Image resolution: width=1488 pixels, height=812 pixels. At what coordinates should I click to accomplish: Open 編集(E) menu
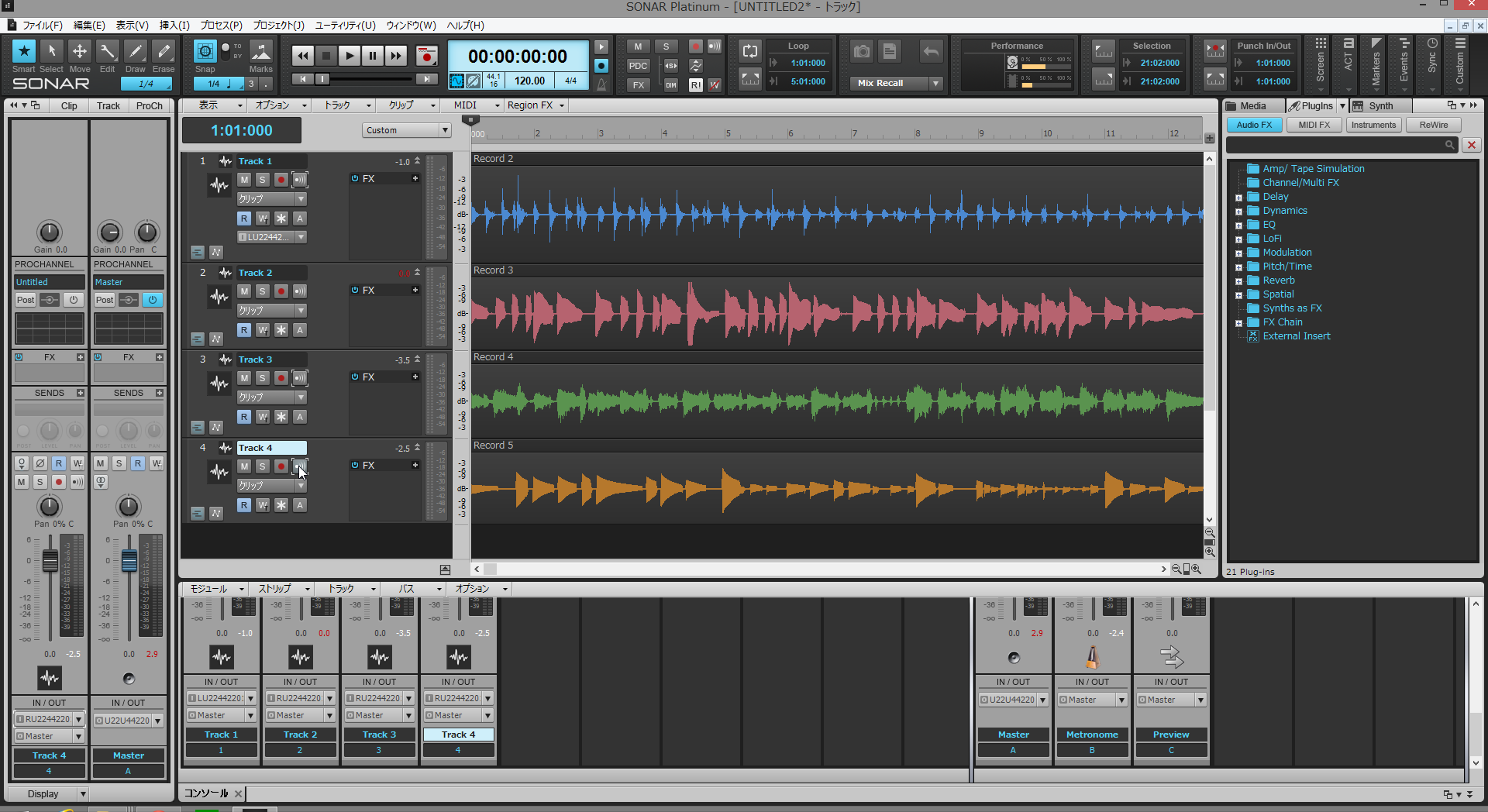point(89,25)
